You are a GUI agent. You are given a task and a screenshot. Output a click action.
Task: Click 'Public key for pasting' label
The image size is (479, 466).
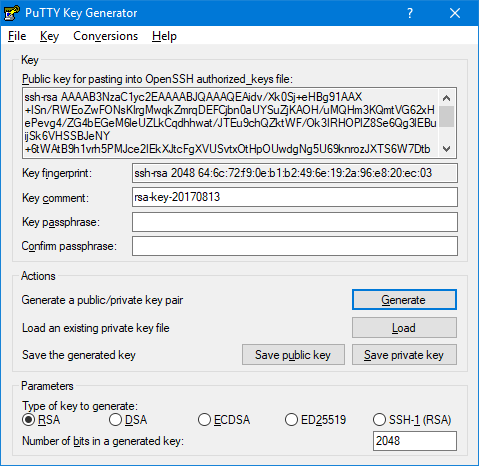[x=157, y=79]
